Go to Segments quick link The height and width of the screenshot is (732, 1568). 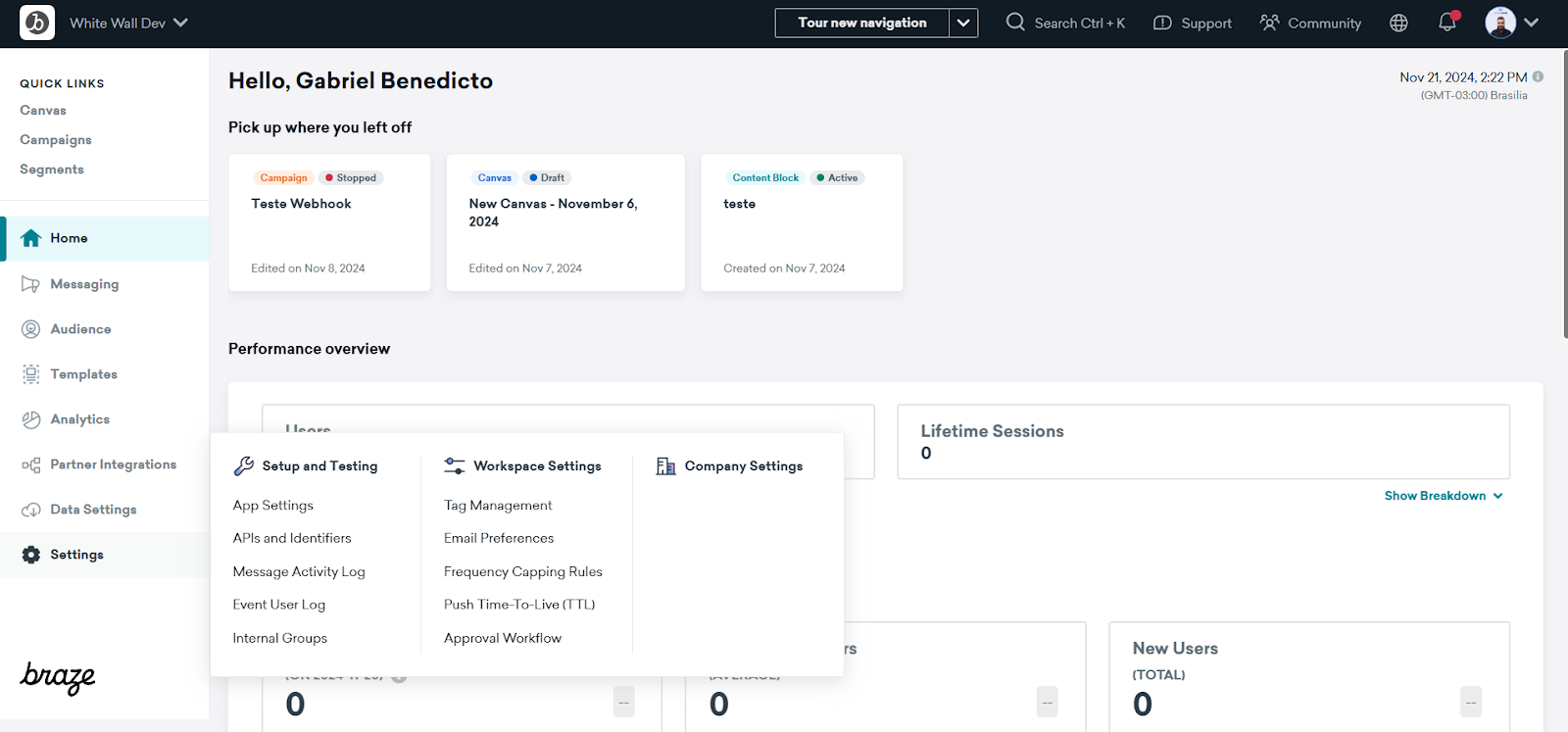(x=52, y=170)
